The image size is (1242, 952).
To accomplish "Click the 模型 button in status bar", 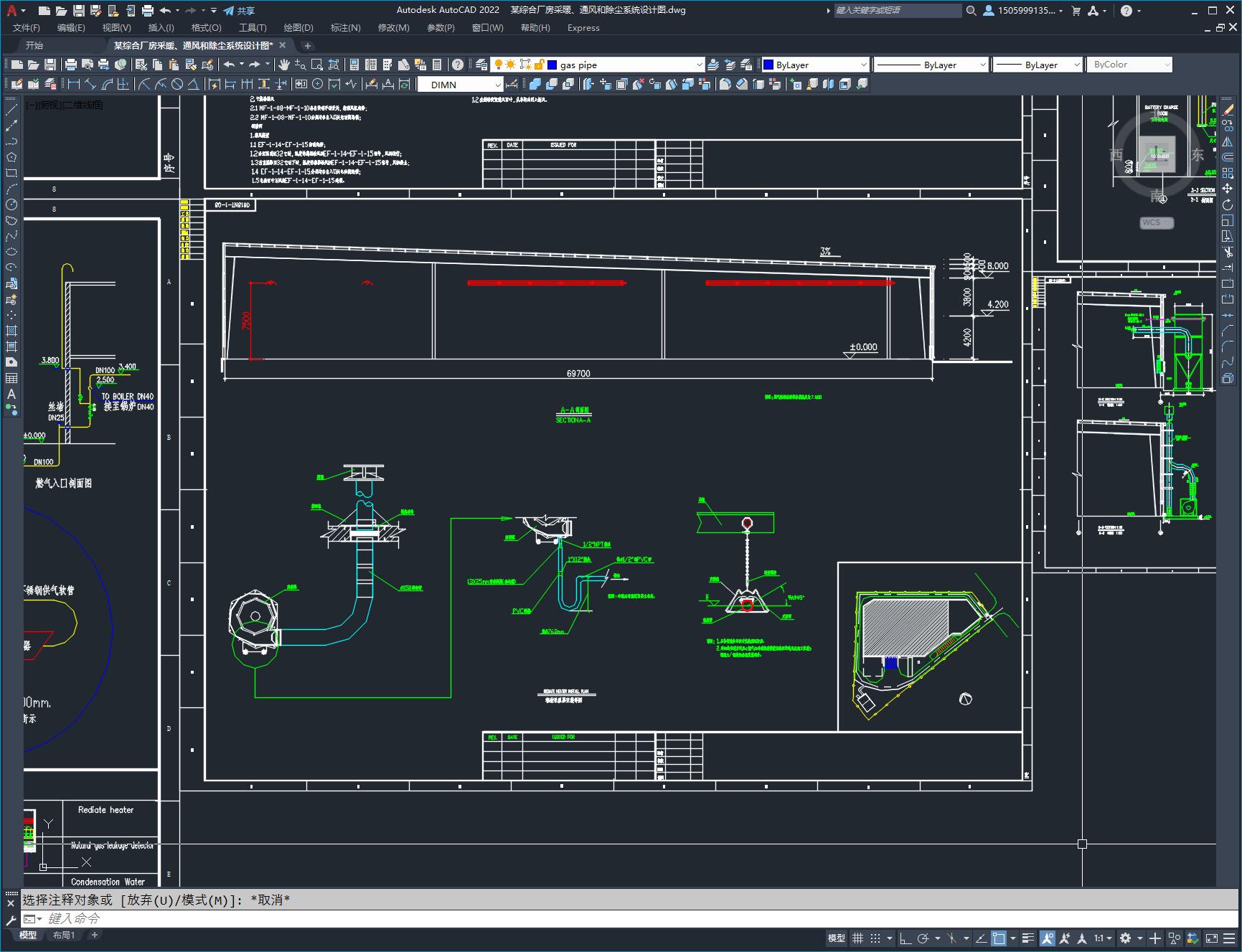I will coord(837,938).
